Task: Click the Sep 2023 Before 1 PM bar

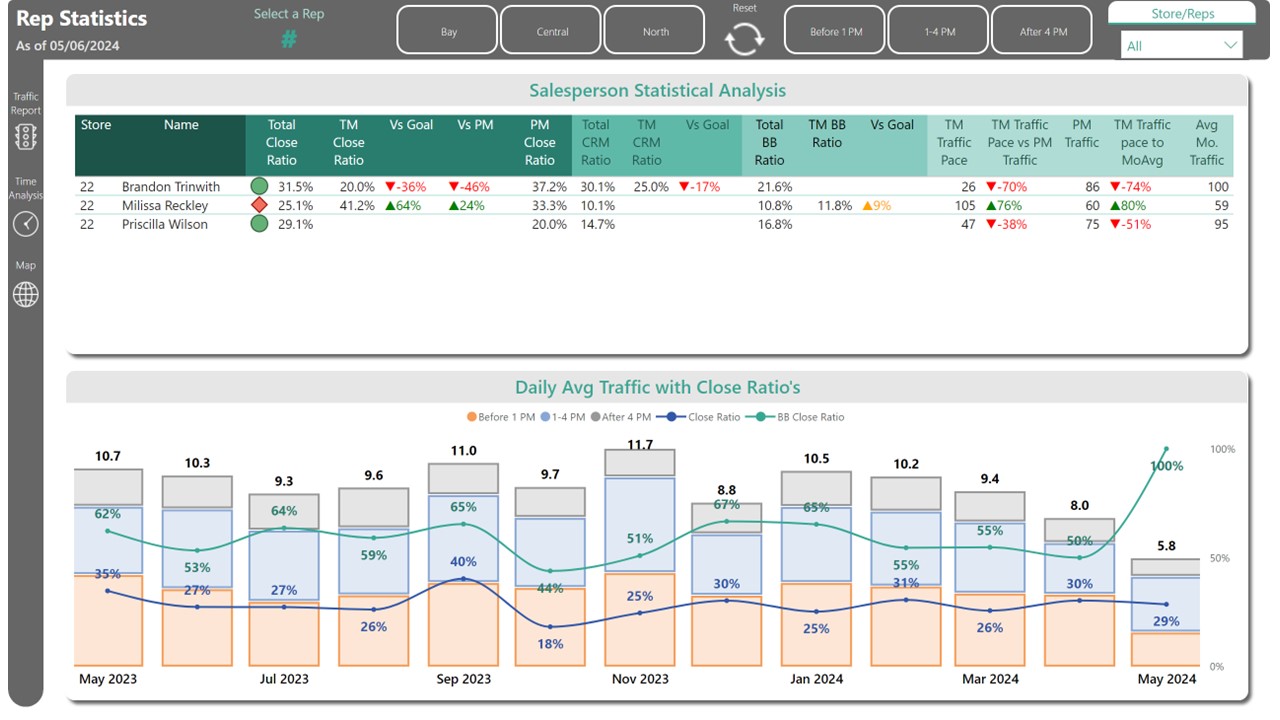Action: pyautogui.click(x=463, y=624)
